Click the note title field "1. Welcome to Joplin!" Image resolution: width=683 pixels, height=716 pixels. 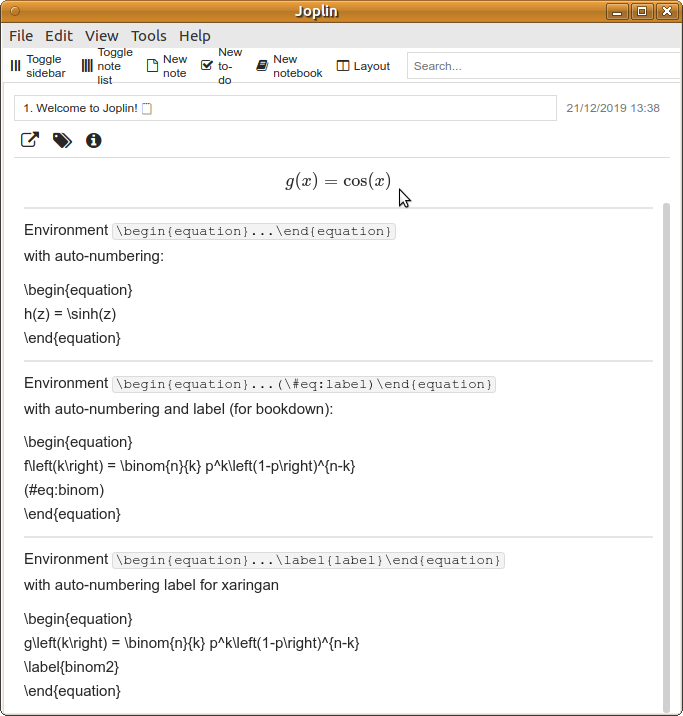coord(285,108)
